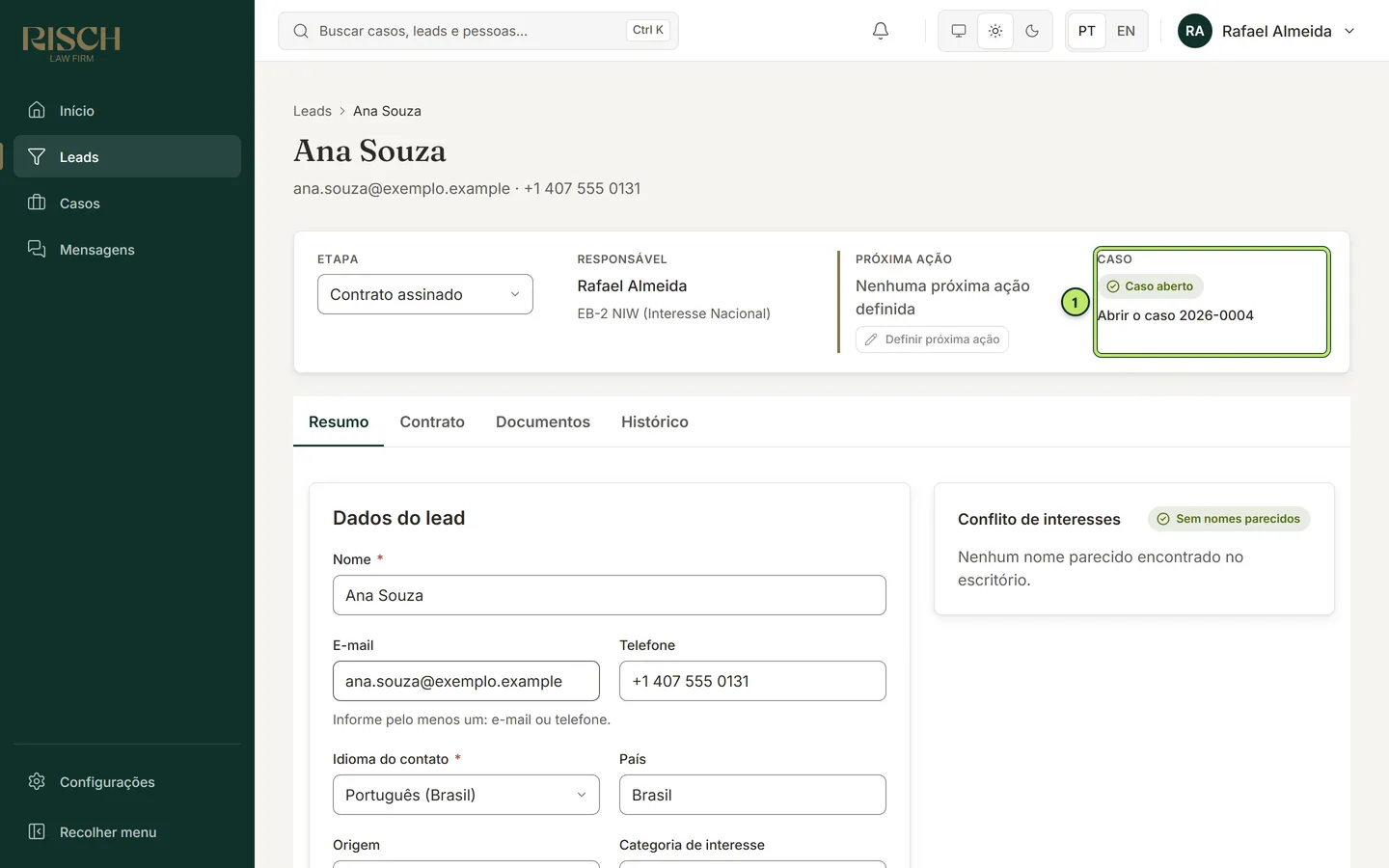Switch to dark theme moon icon
This screenshot has width=1389, height=868.
(x=1032, y=31)
